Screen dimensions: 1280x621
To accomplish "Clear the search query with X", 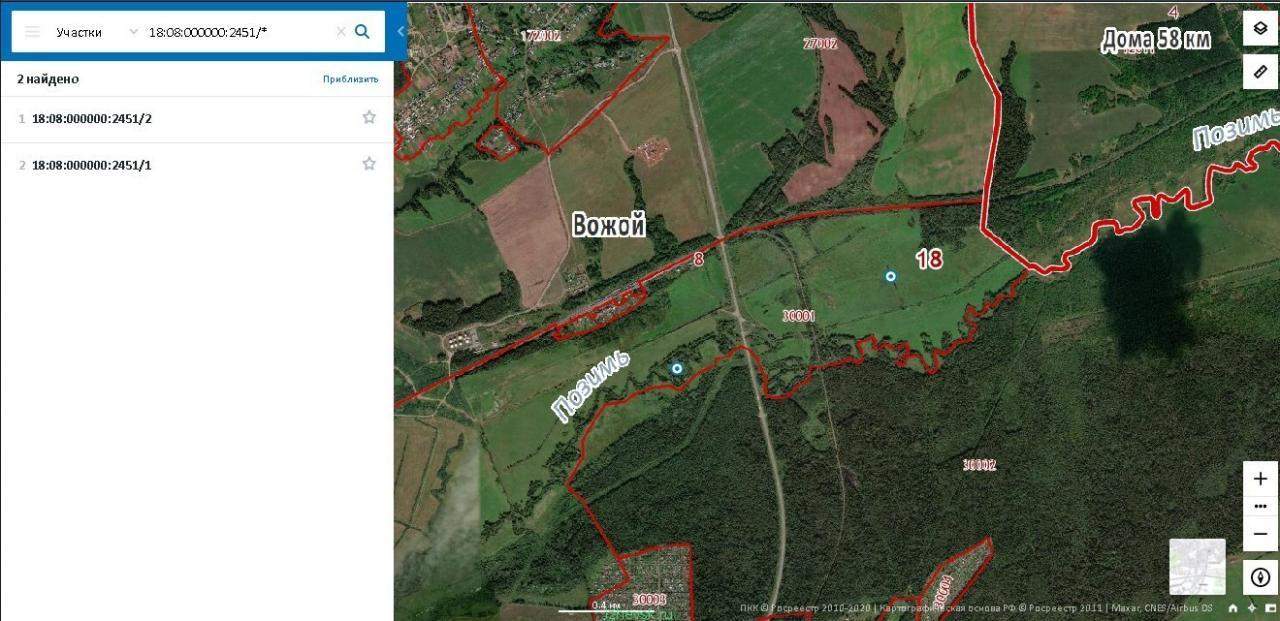I will [x=340, y=32].
